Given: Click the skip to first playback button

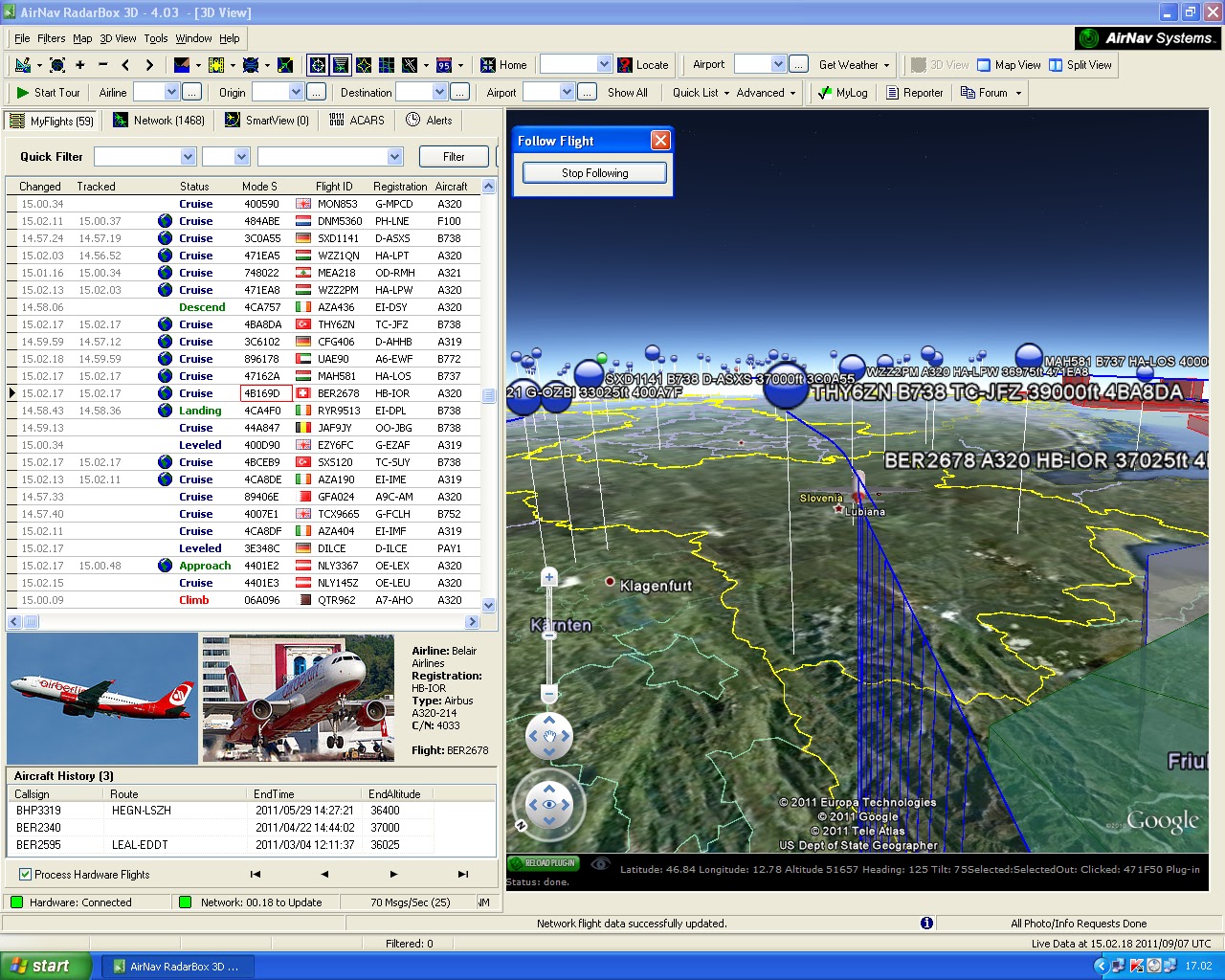Looking at the screenshot, I should click(256, 874).
